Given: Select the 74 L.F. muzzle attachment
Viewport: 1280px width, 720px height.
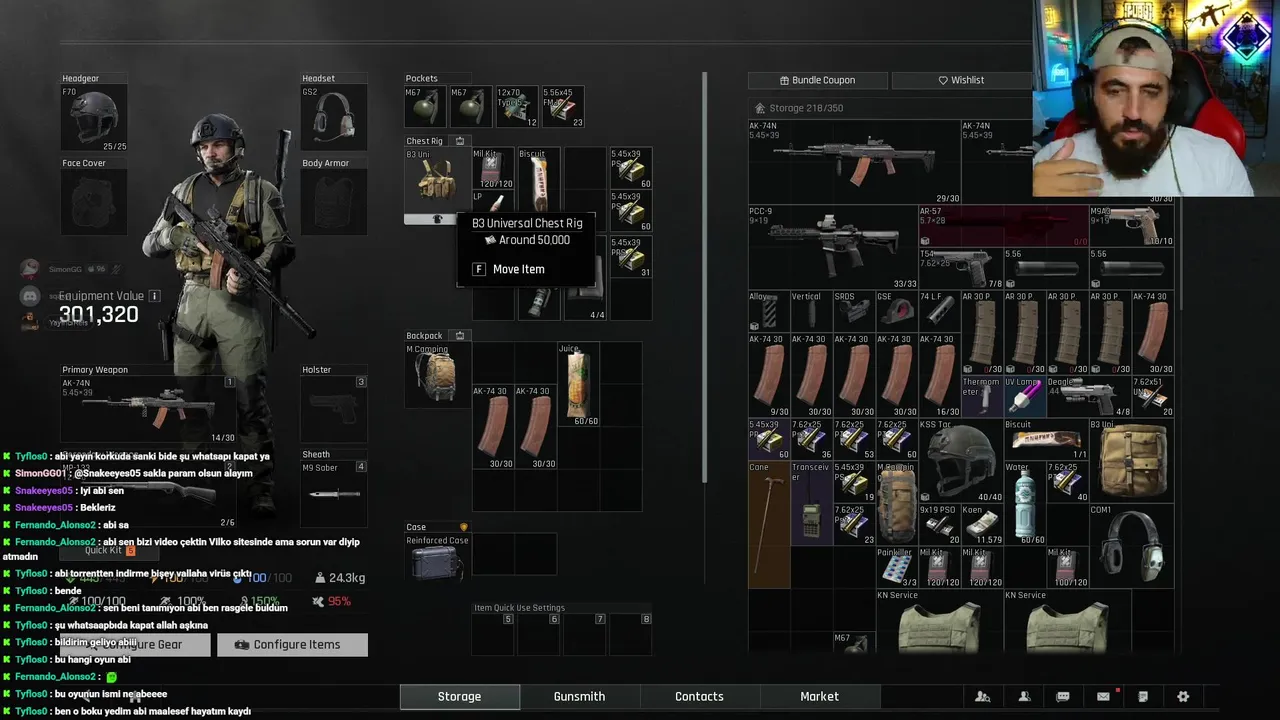Looking at the screenshot, I should [939, 311].
